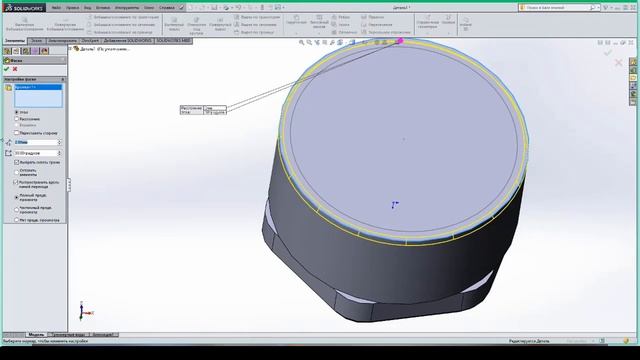Click the New document icon
The width and height of the screenshot is (640, 360).
point(190,7)
